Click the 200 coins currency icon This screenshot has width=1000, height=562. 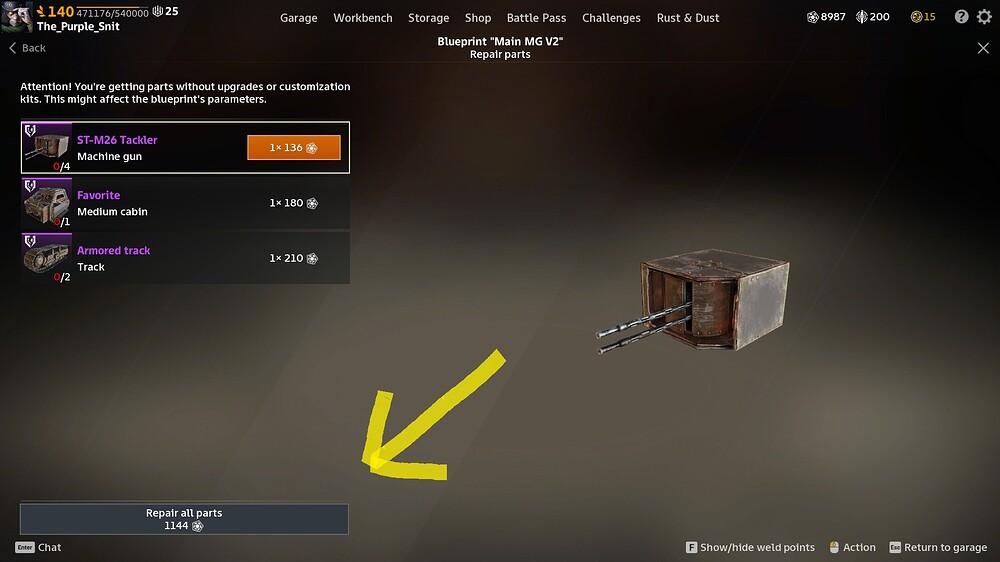(862, 17)
